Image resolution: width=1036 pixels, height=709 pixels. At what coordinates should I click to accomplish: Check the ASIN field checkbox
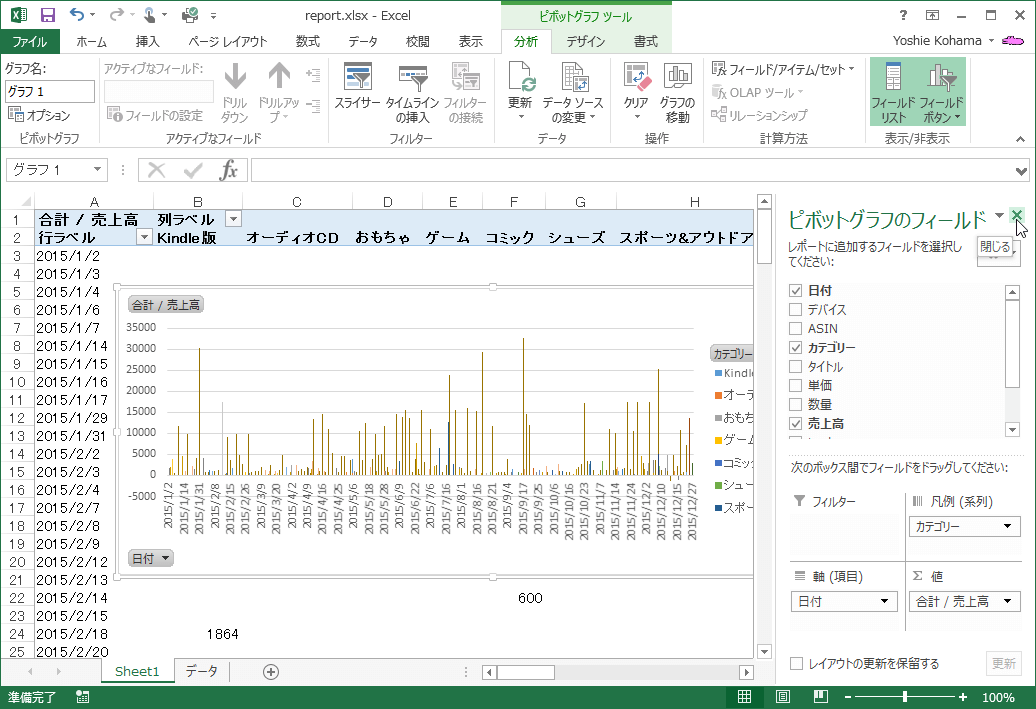796,328
